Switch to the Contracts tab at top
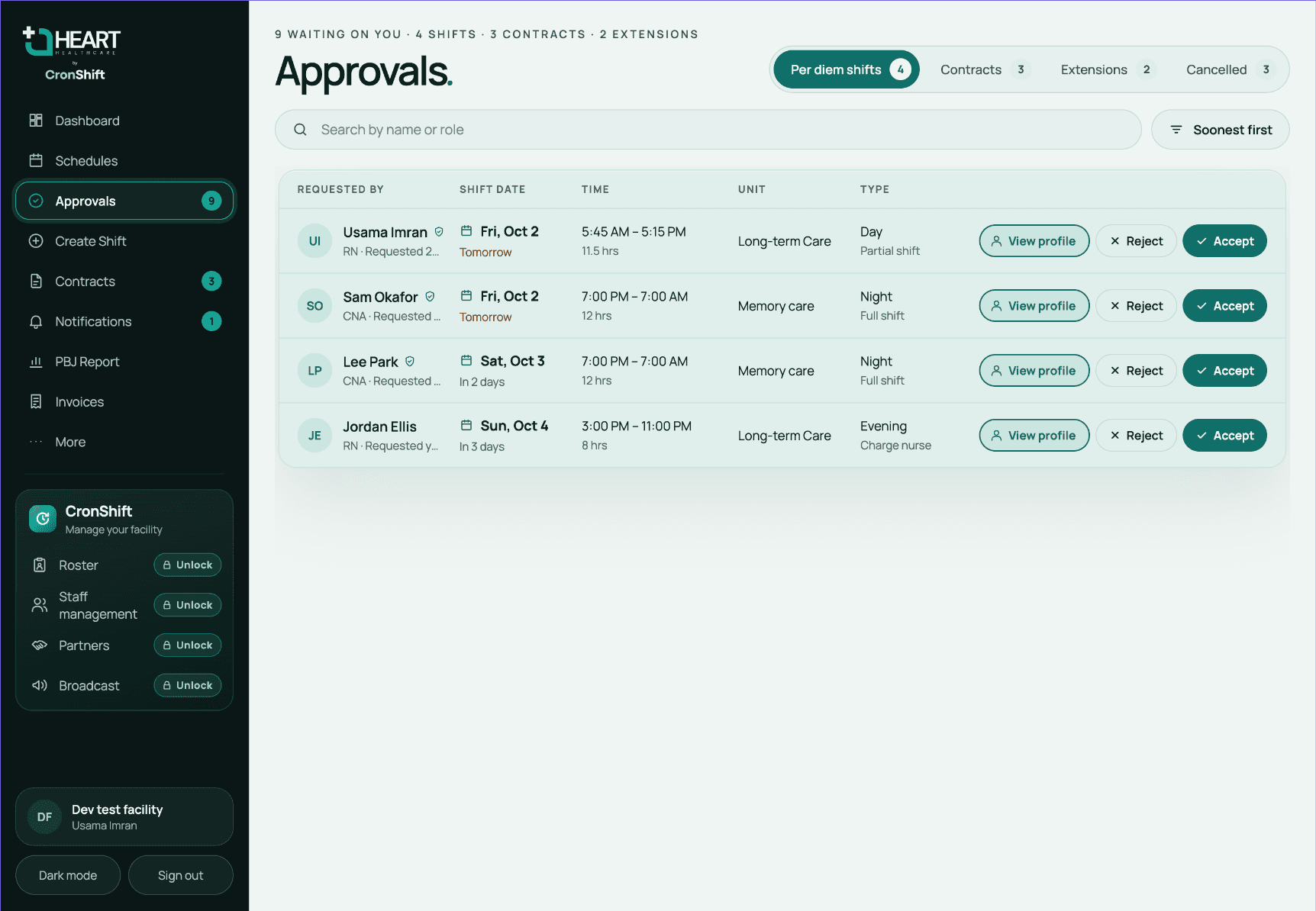Image resolution: width=1316 pixels, height=911 pixels. click(x=985, y=69)
